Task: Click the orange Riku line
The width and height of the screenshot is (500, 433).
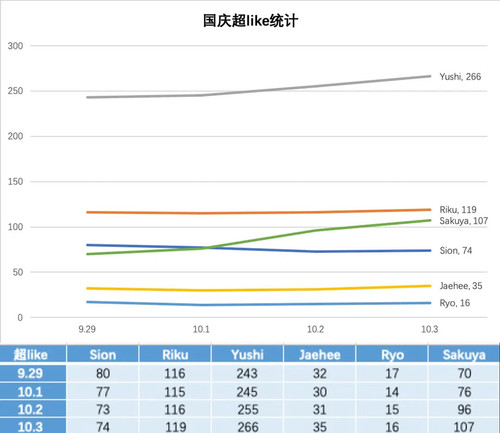Action: point(258,212)
